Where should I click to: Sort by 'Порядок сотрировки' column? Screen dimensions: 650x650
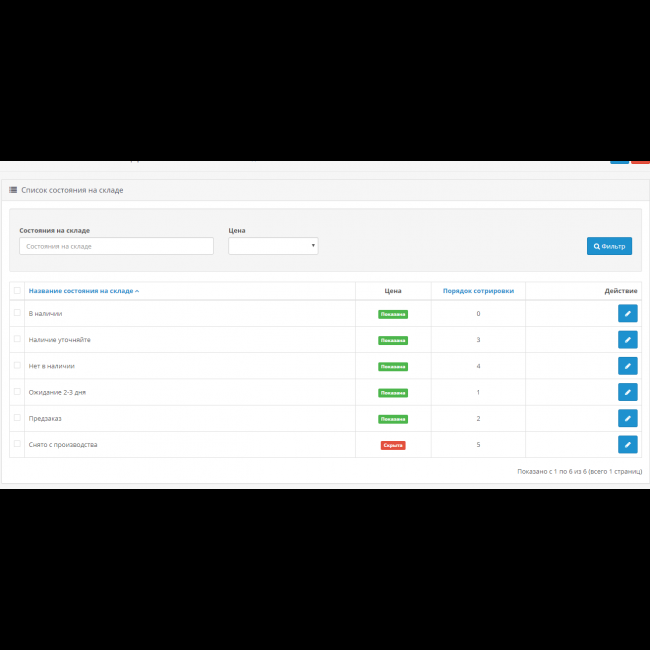coord(478,291)
